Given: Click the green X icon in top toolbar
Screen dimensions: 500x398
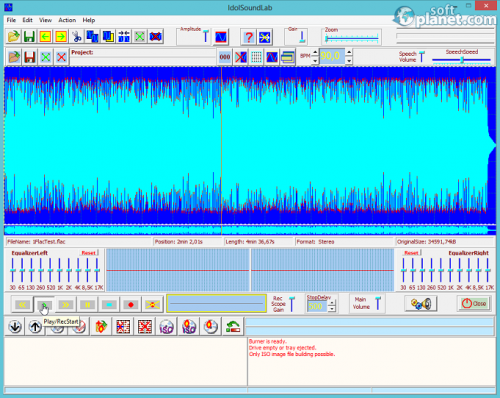Looking at the screenshot, I should coord(139,36).
